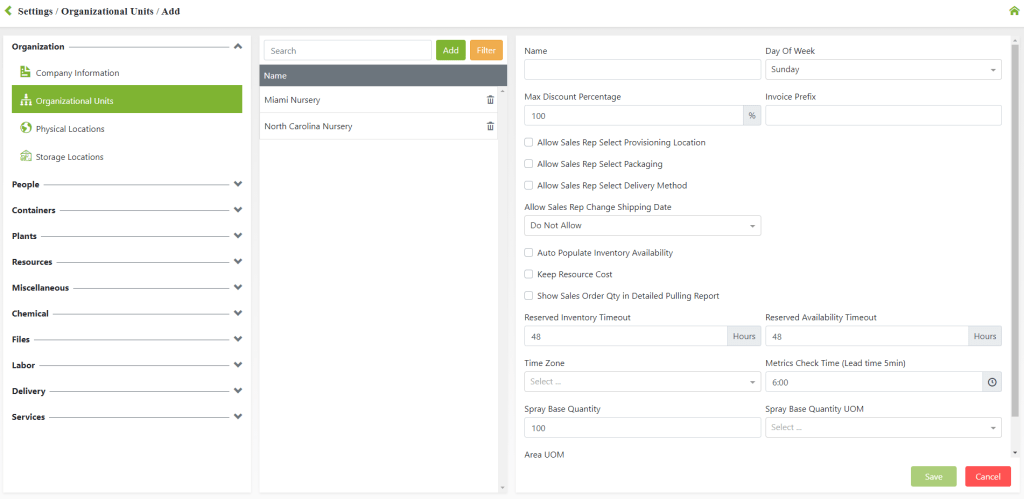1024x499 pixels.
Task: Click the green Add button
Action: (x=450, y=50)
